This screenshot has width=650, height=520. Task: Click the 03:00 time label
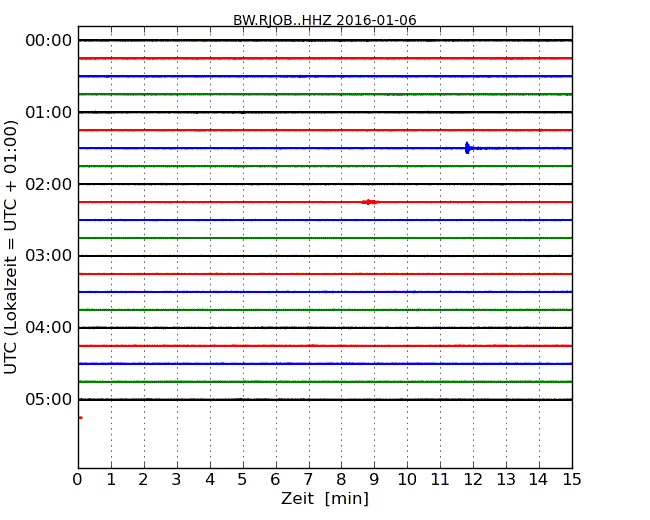49,256
